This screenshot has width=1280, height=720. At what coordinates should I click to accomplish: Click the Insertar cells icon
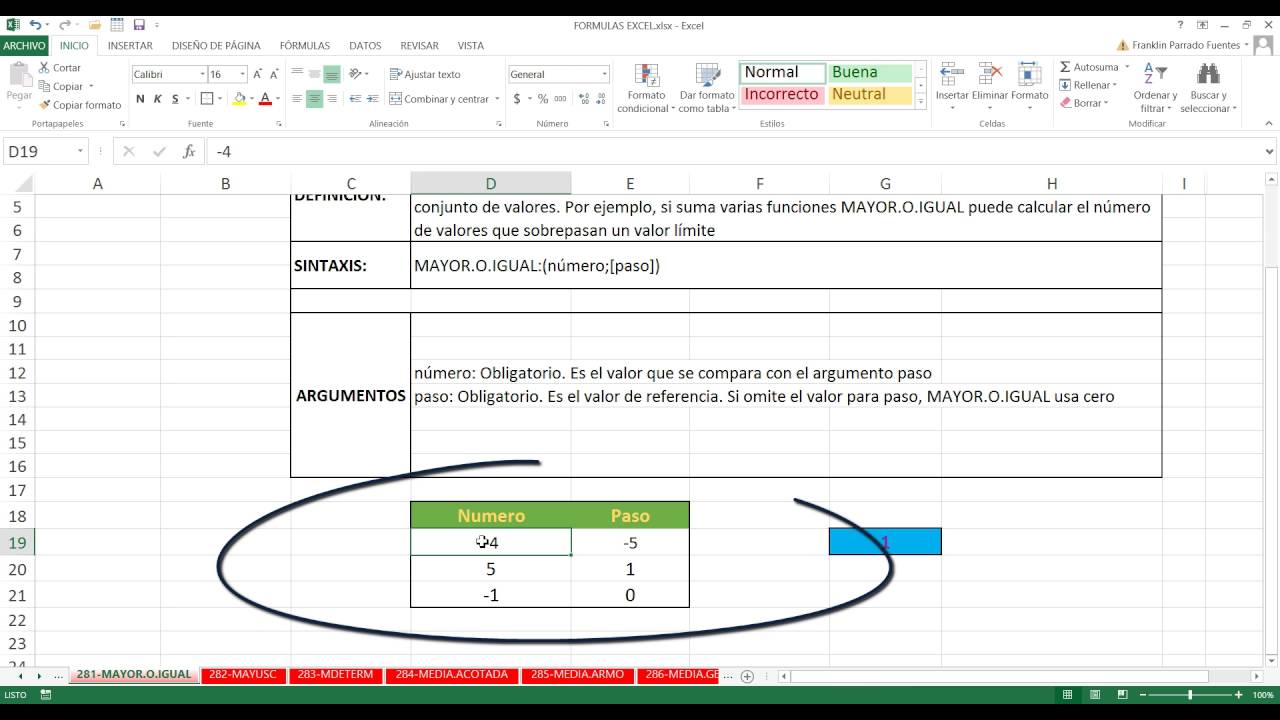pos(952,75)
